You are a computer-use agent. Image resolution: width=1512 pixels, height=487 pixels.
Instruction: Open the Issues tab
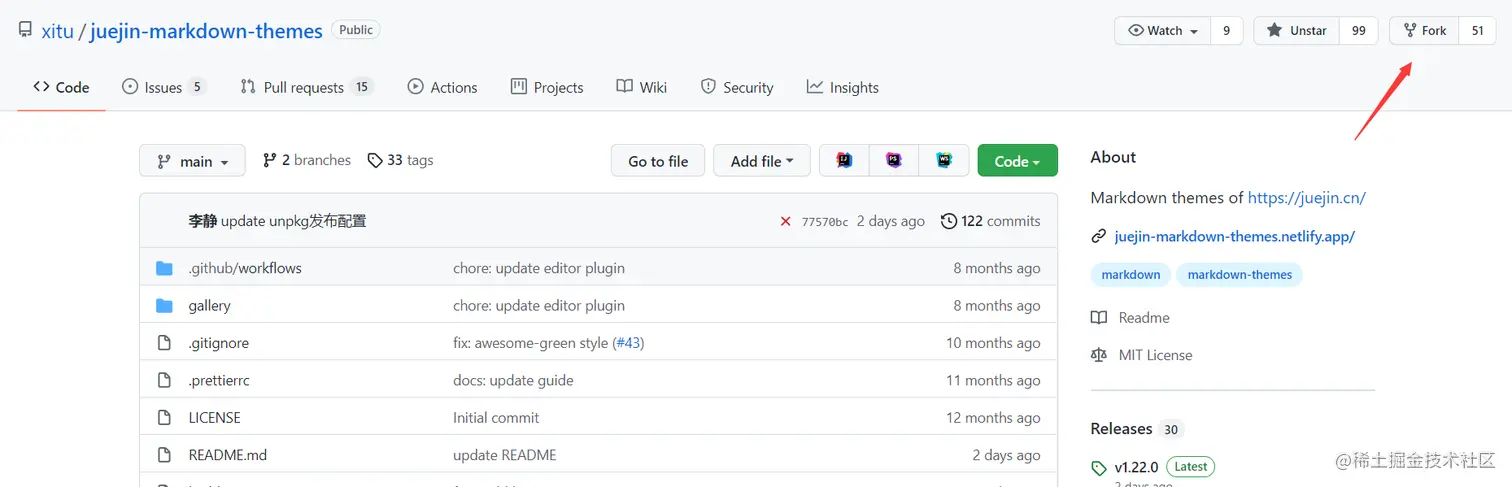pyautogui.click(x=163, y=87)
